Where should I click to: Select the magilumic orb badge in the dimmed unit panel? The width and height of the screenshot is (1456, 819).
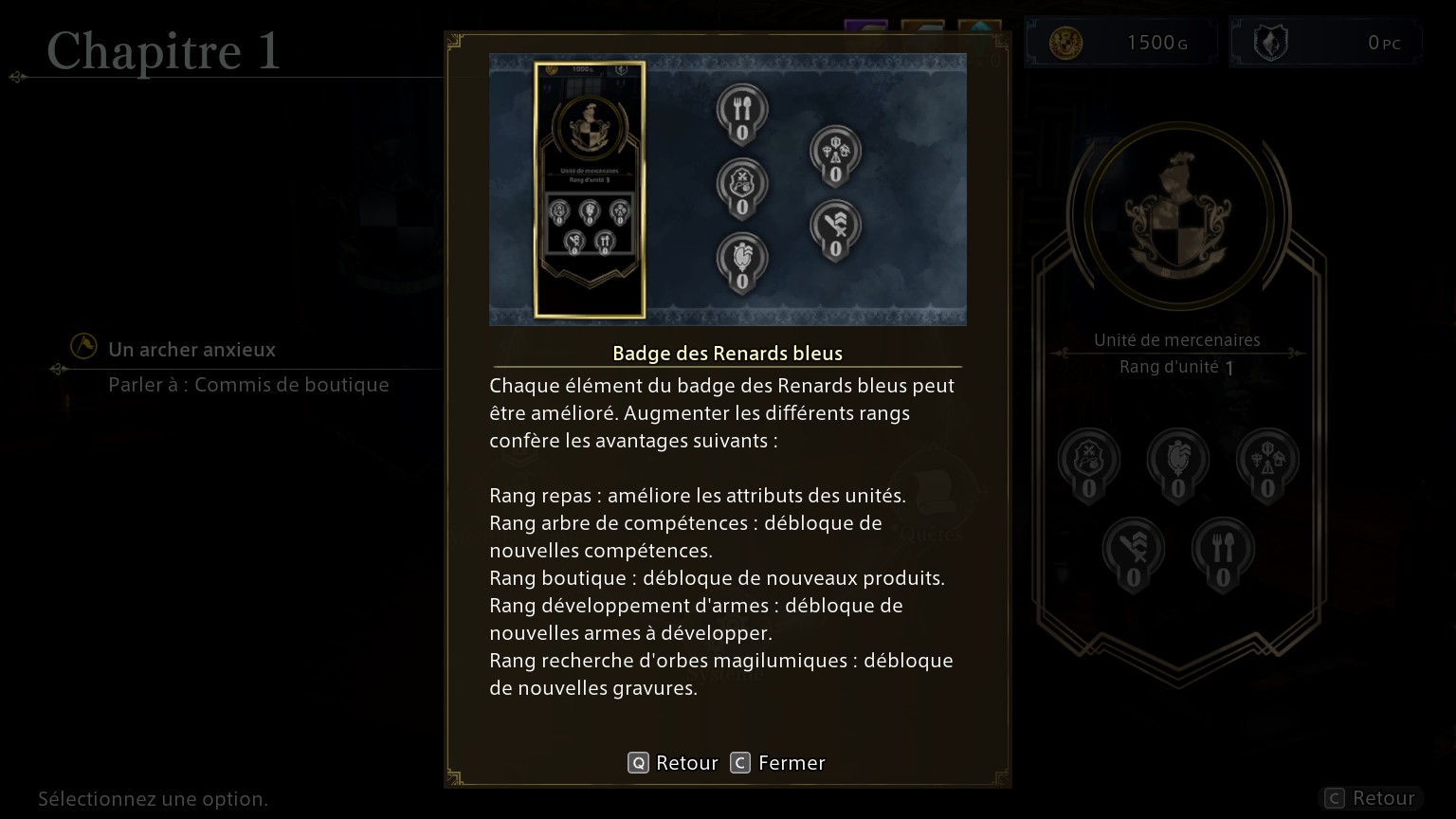(x=1178, y=466)
